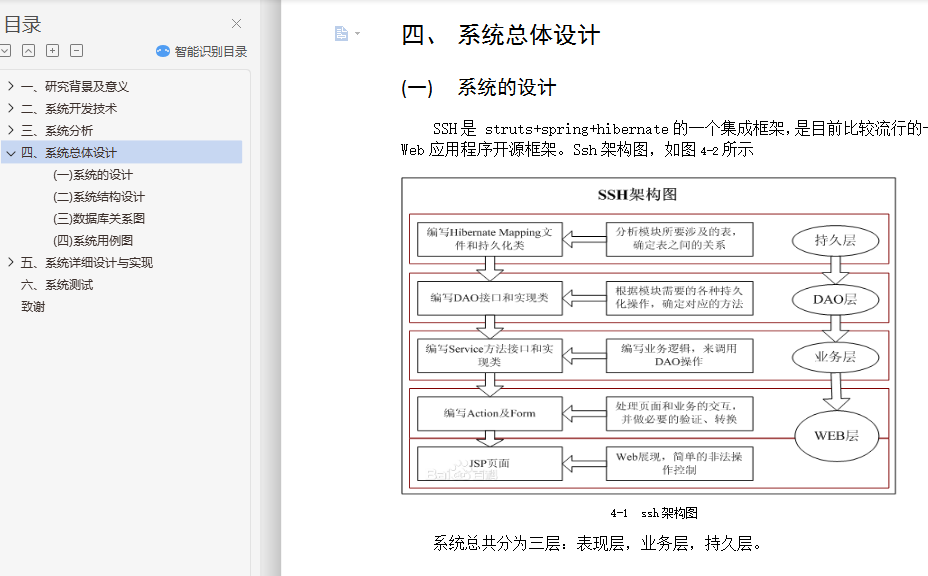This screenshot has height=576, width=928.
Task: Go to (二)系统结构设计 in outline
Action: [99, 197]
